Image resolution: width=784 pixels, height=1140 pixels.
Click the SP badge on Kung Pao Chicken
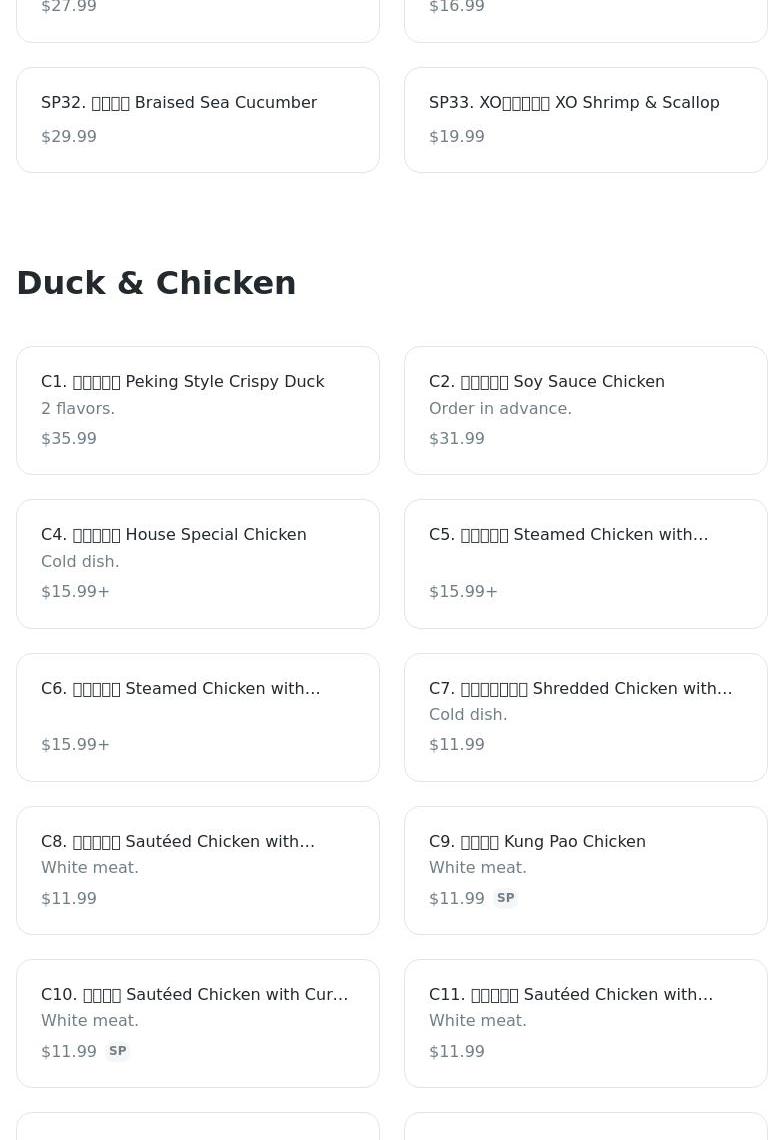pos(505,898)
